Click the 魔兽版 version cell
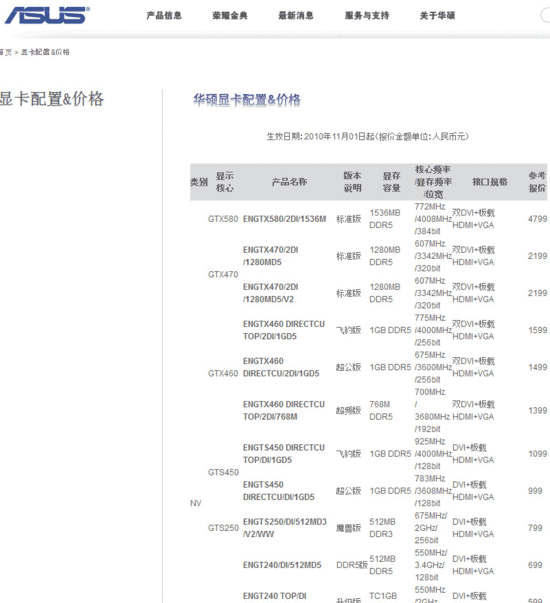Viewport: 550px width, 603px height. point(348,528)
